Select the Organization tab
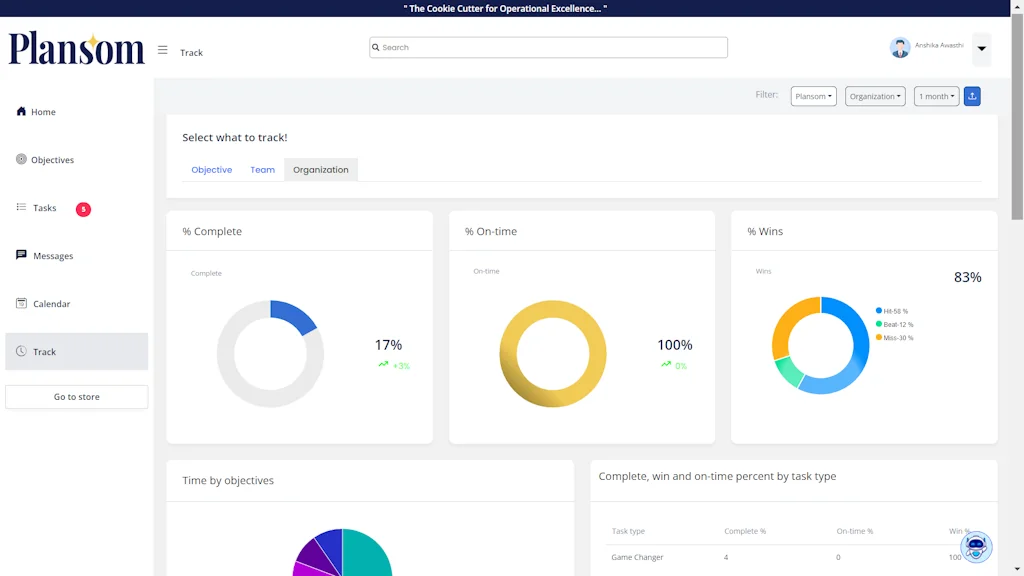 pos(321,170)
